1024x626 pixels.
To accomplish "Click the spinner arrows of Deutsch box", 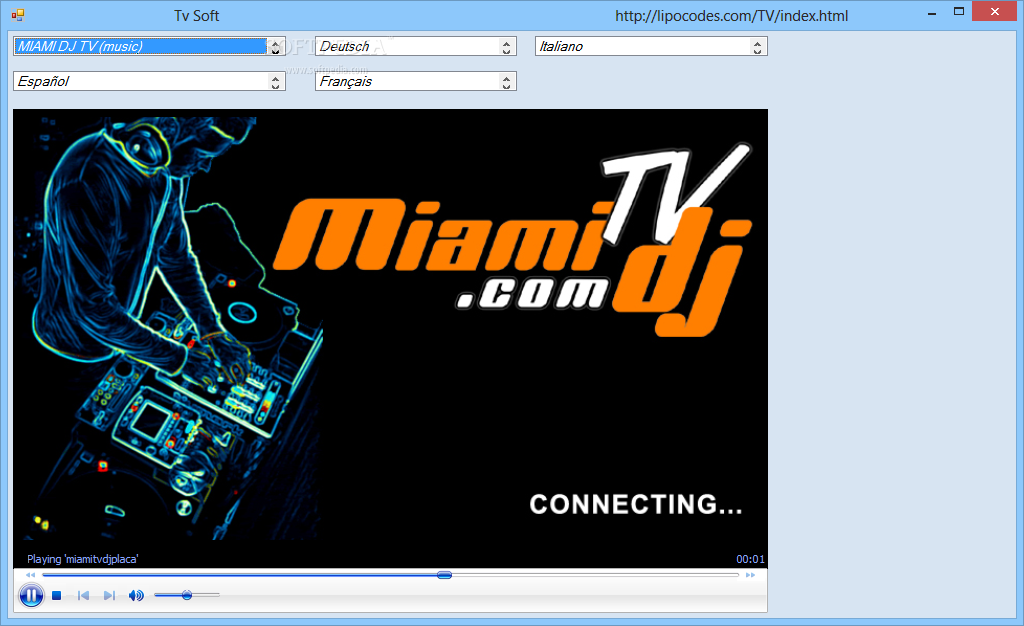I will pyautogui.click(x=506, y=46).
